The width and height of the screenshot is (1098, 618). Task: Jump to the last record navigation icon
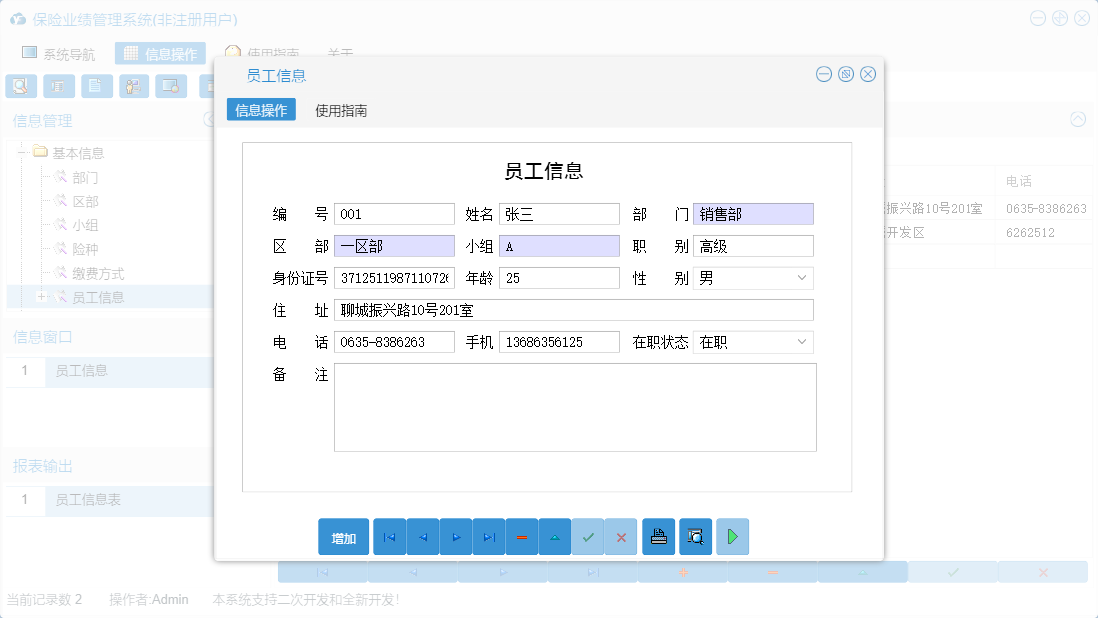tap(488, 537)
